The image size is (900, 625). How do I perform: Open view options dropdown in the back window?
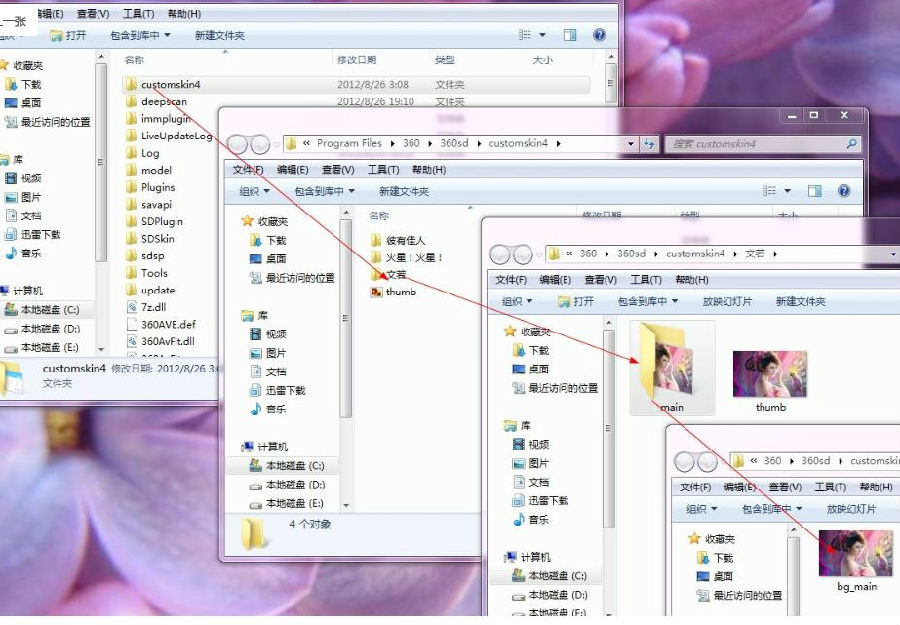pyautogui.click(x=542, y=35)
